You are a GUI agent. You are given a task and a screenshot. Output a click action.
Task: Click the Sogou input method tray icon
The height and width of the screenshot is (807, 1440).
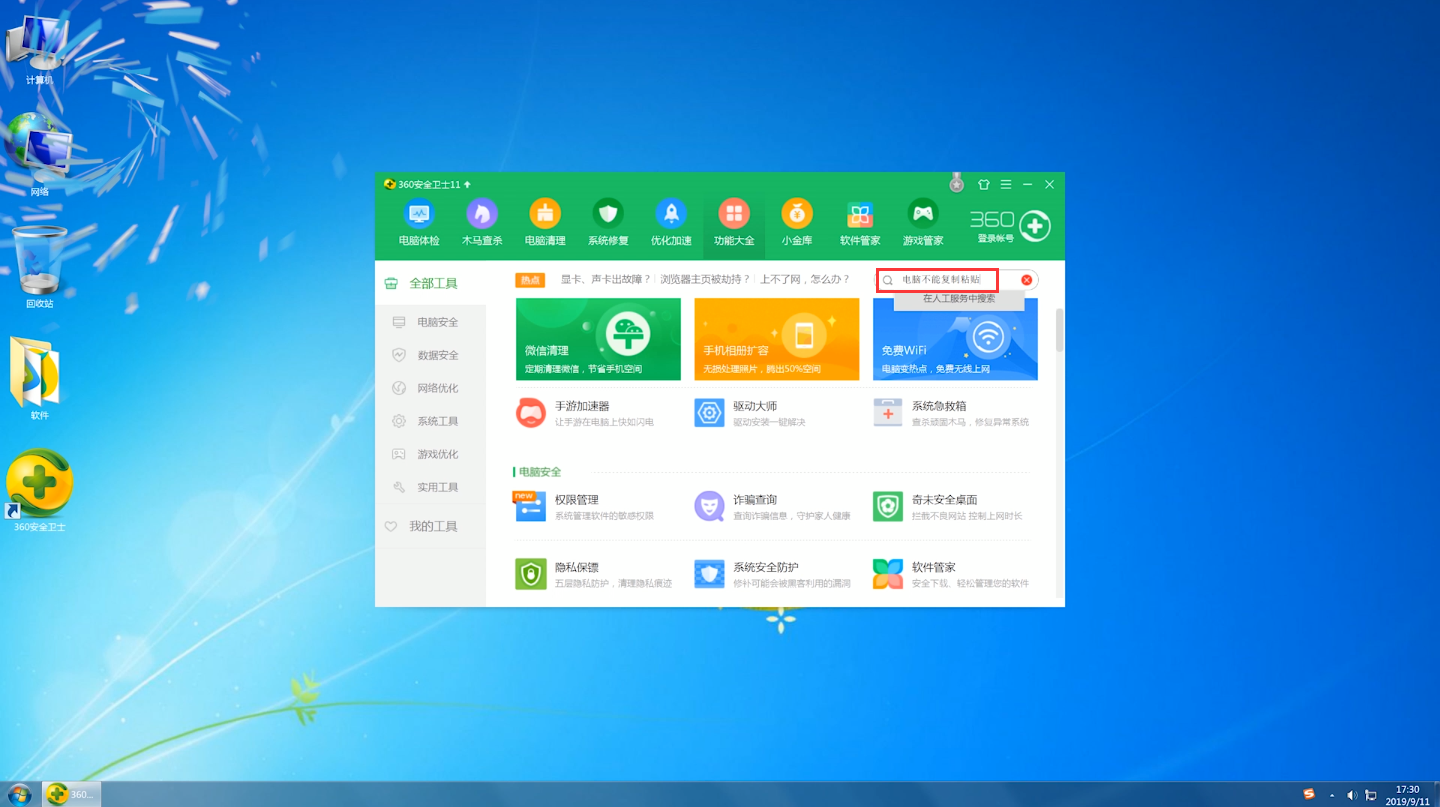coord(1309,795)
